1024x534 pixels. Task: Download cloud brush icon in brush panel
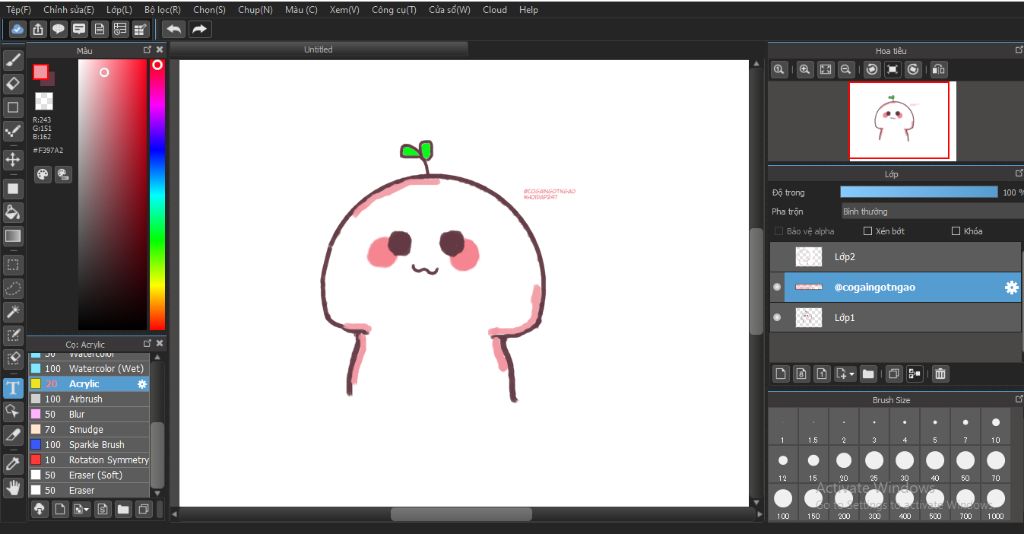point(39,509)
